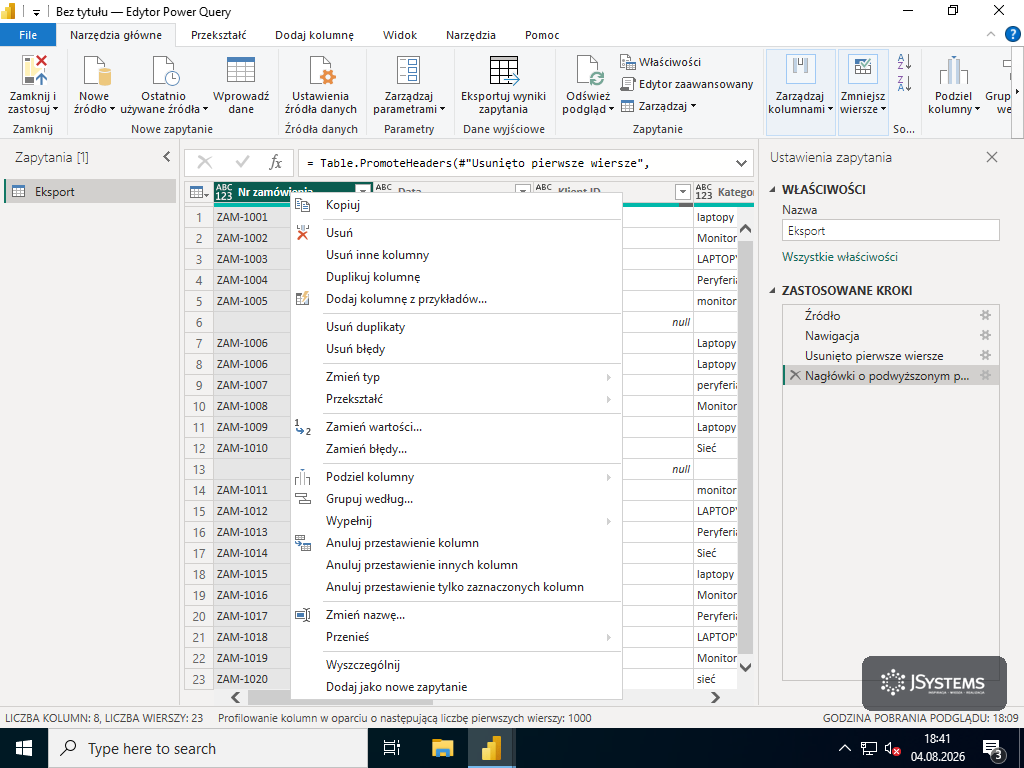Open notification center icon

coord(993,750)
